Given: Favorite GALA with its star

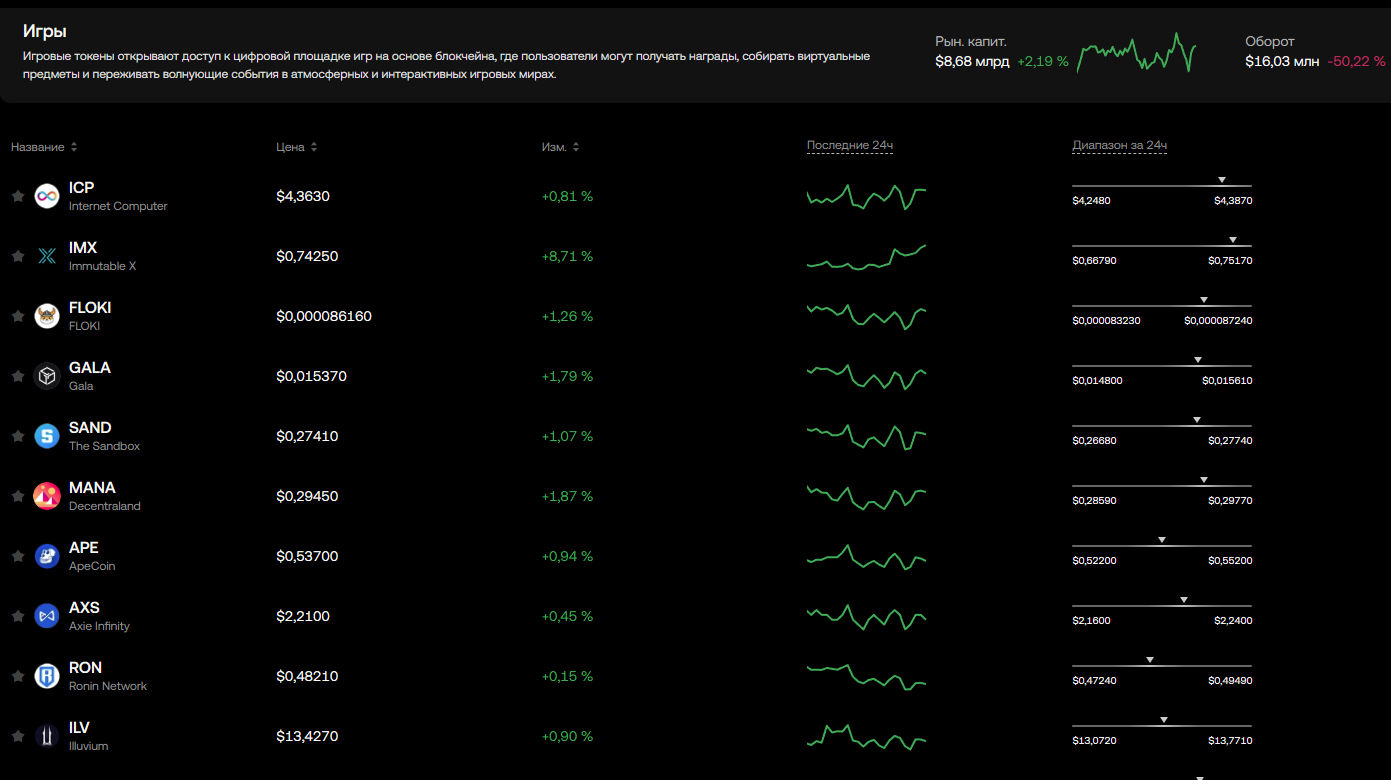Looking at the screenshot, I should pyautogui.click(x=17, y=376).
